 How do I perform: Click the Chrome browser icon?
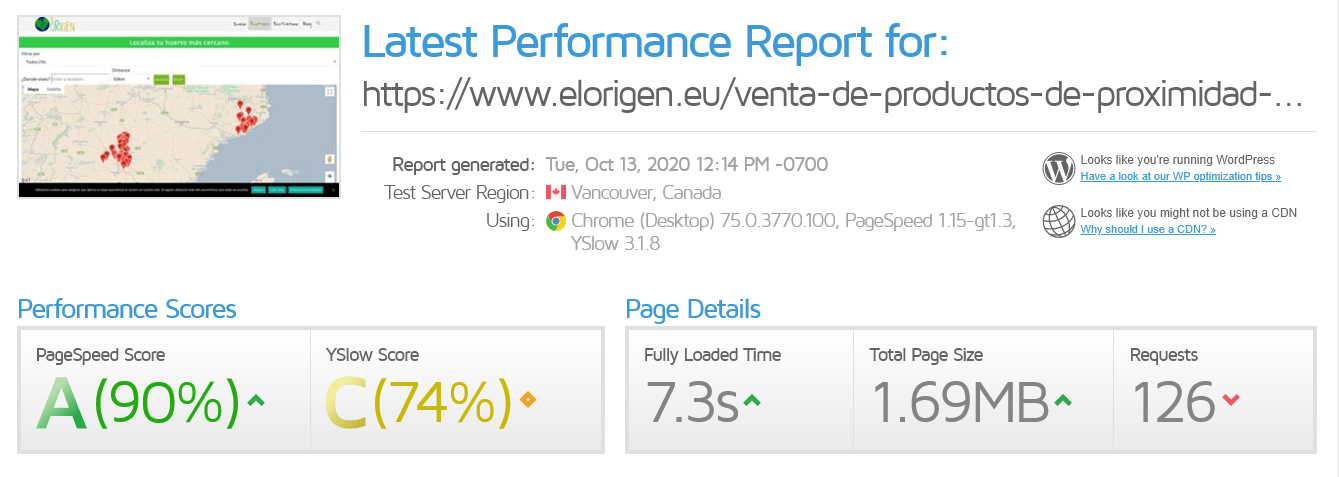tap(555, 221)
